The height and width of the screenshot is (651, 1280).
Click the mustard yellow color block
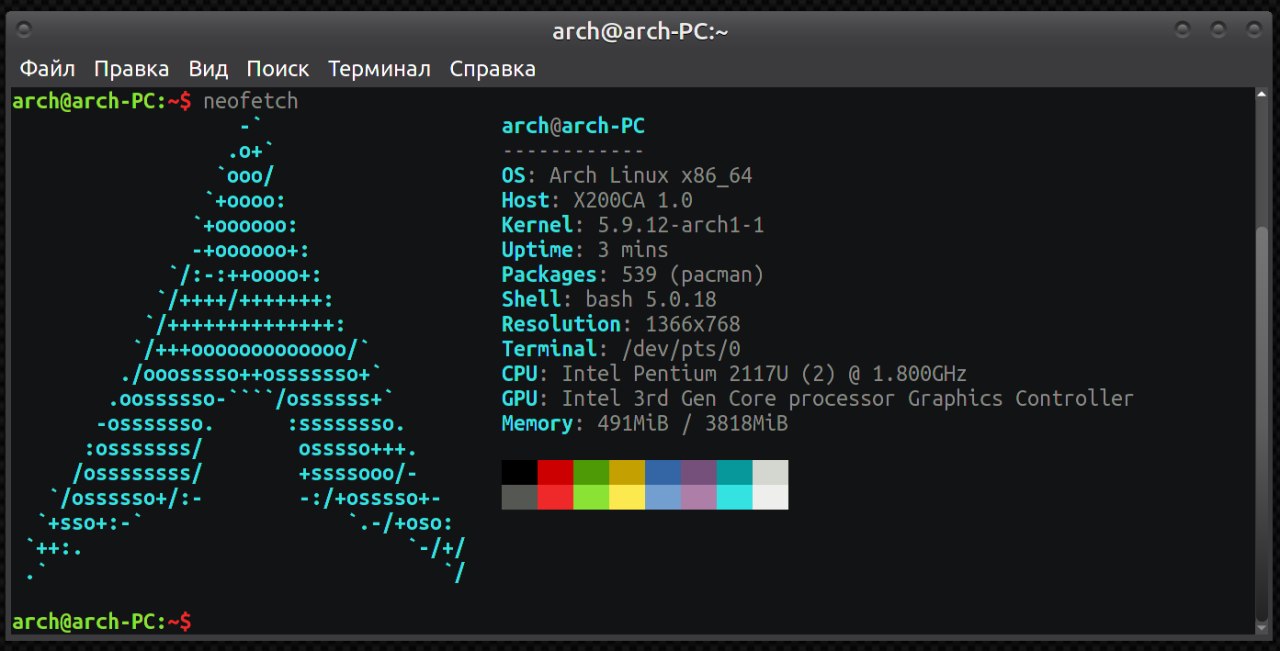[627, 472]
